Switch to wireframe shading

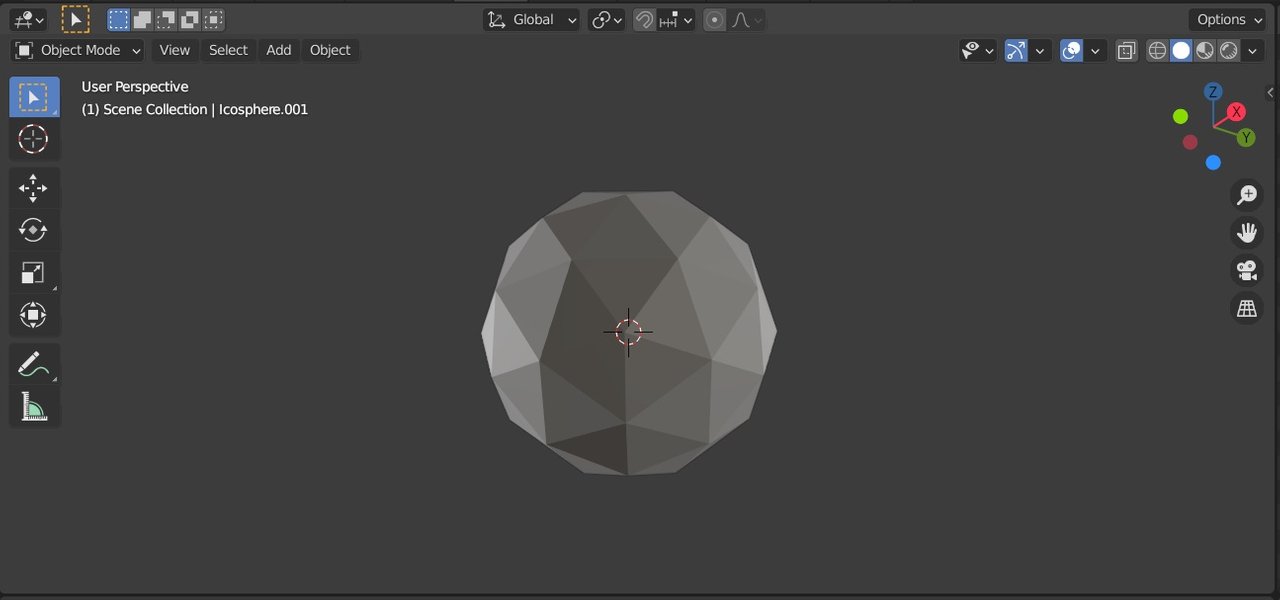(x=1157, y=50)
